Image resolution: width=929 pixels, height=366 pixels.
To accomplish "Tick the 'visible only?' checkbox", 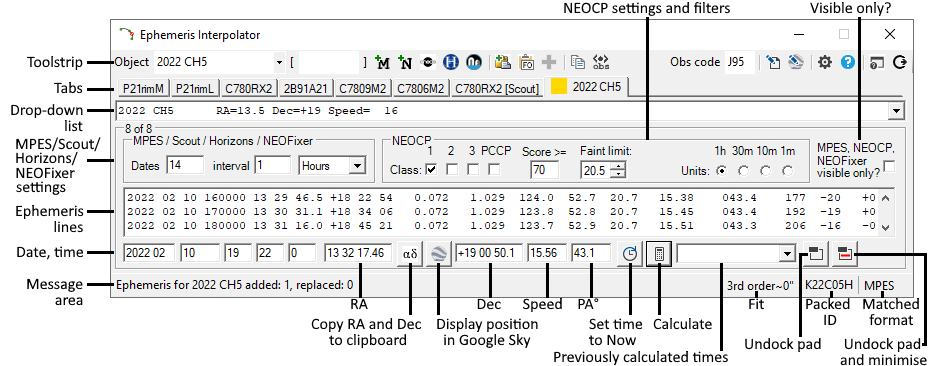I will coord(889,167).
